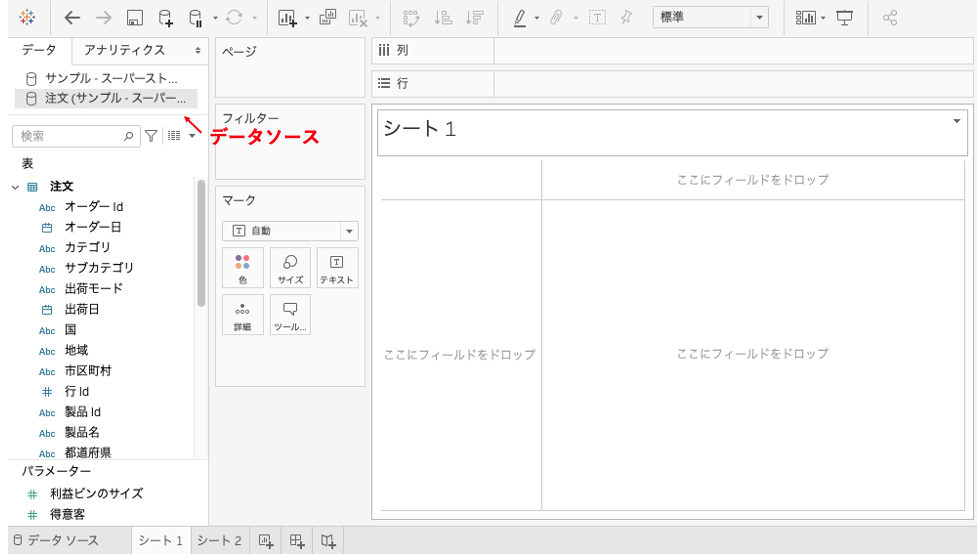Screen dimensions: 980x554
Task: Open the data pane view options arrow
Action: click(x=192, y=136)
